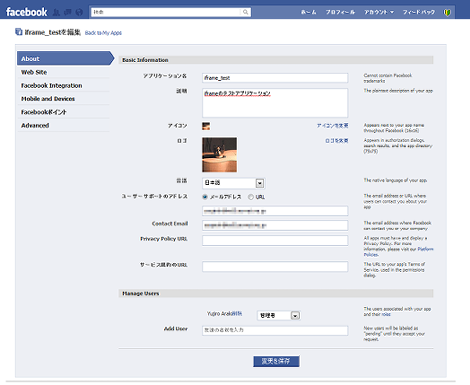Select the Web Site sidebar tab
470x385 pixels.
tap(63, 72)
